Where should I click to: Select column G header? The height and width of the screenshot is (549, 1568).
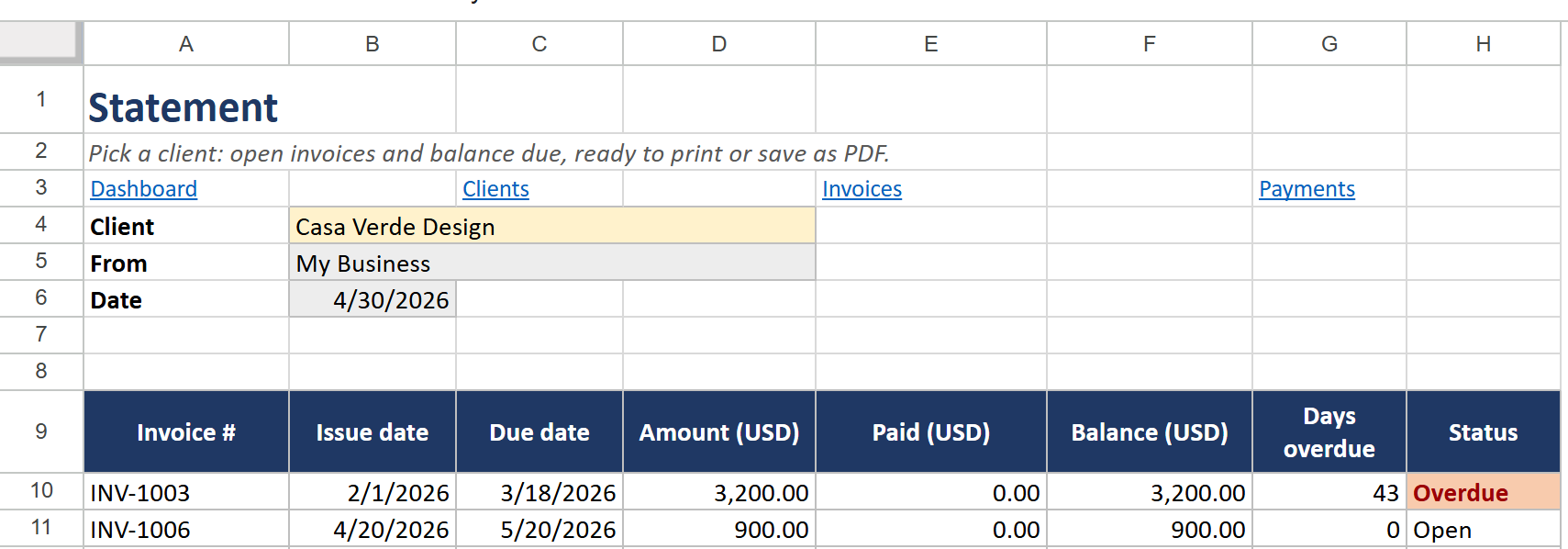(1329, 44)
